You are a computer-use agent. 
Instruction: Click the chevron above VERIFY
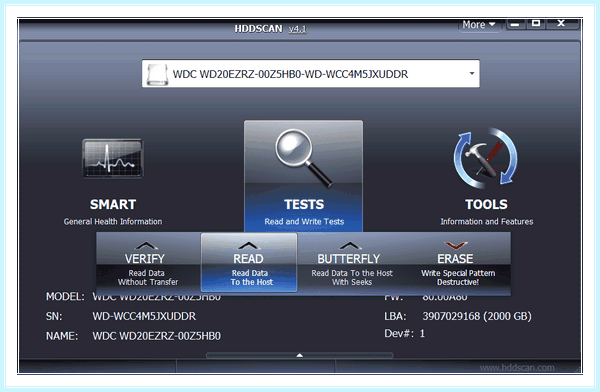coord(146,245)
